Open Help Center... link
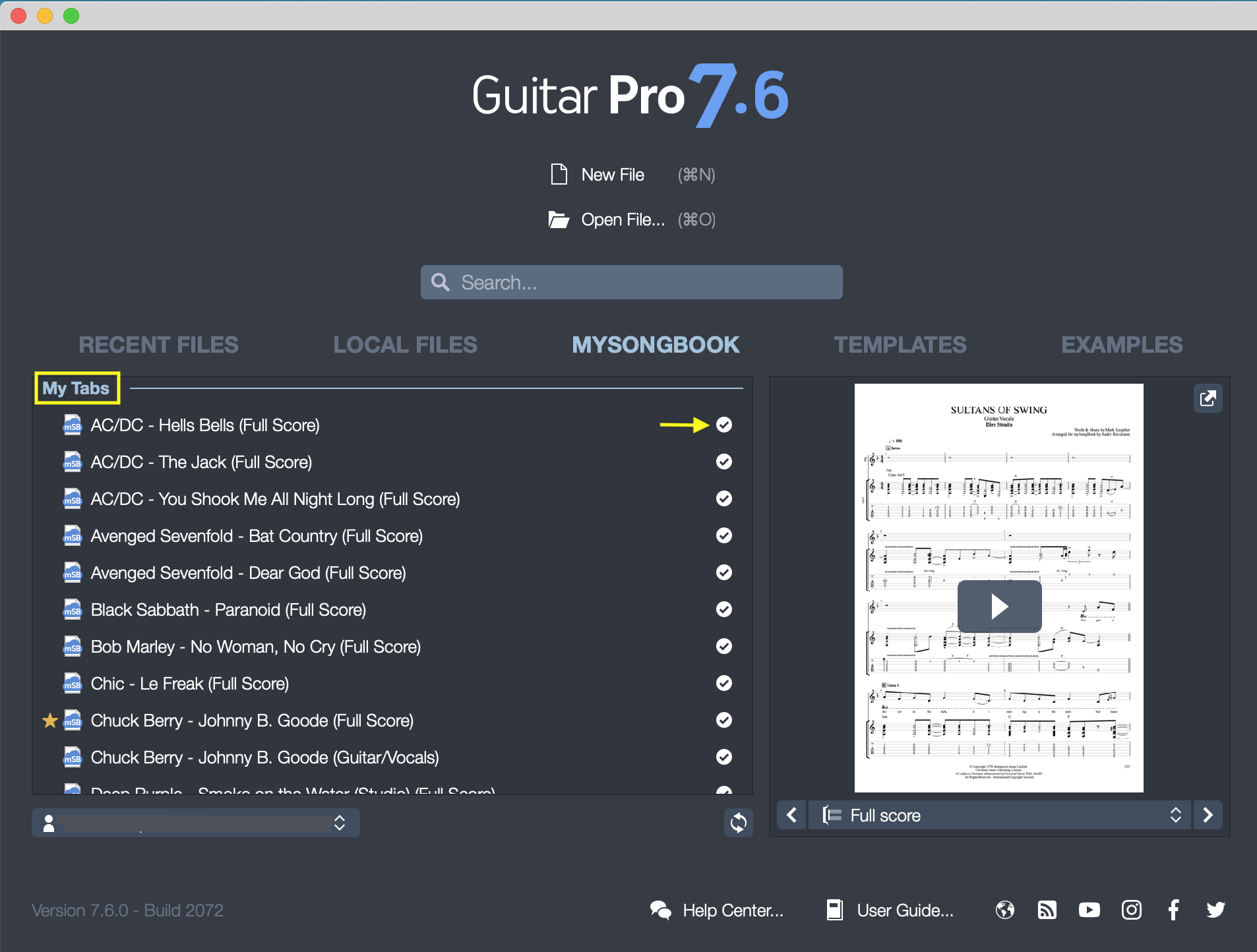This screenshot has height=952, width=1257. [733, 910]
